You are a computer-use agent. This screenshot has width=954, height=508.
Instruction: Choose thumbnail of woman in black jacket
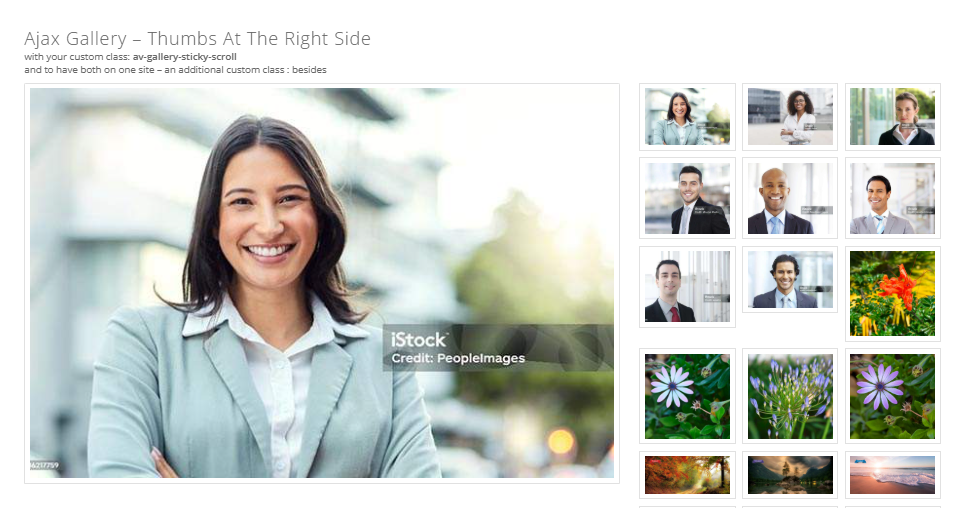click(x=893, y=117)
